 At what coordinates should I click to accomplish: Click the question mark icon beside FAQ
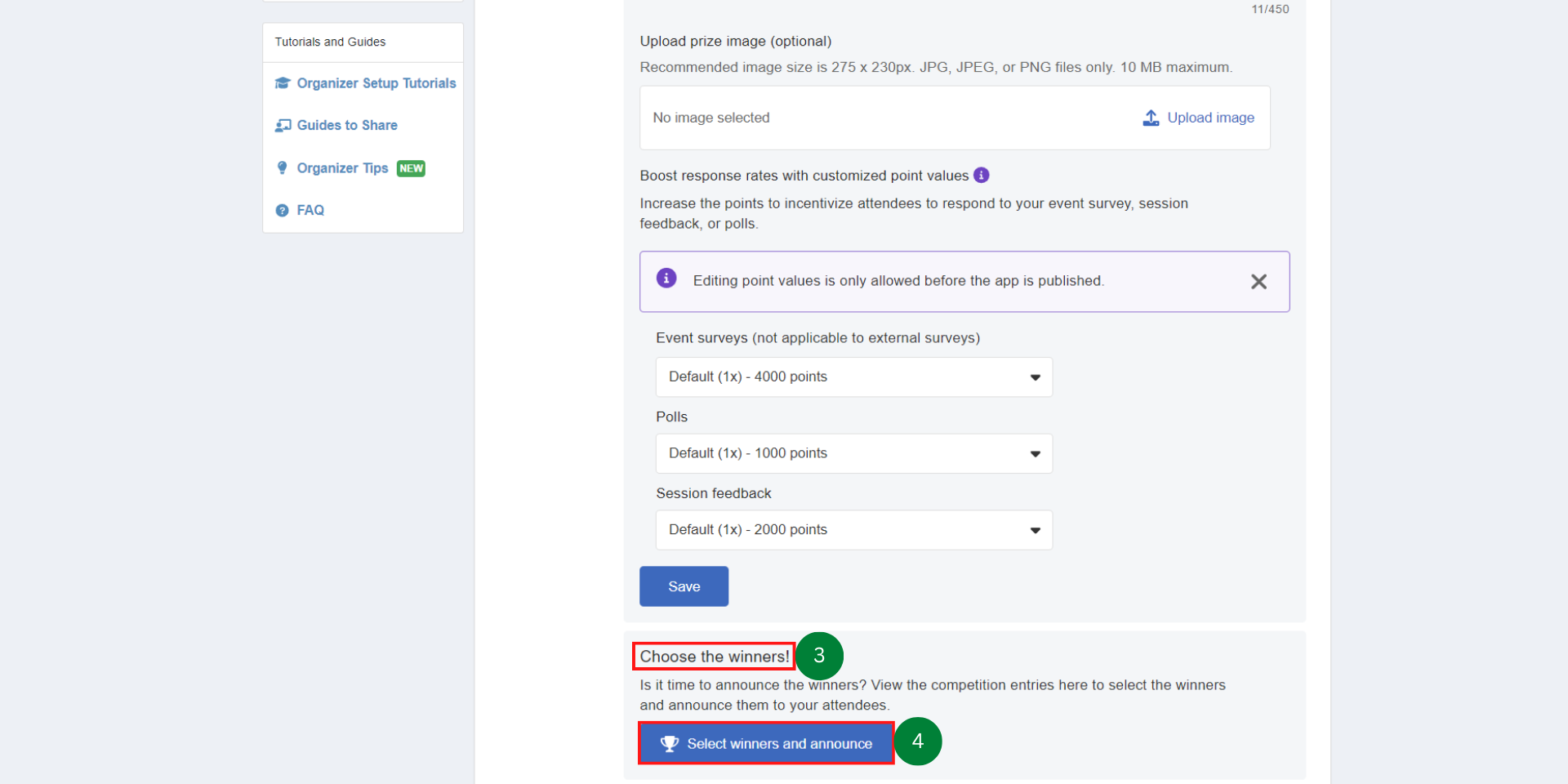[x=283, y=210]
